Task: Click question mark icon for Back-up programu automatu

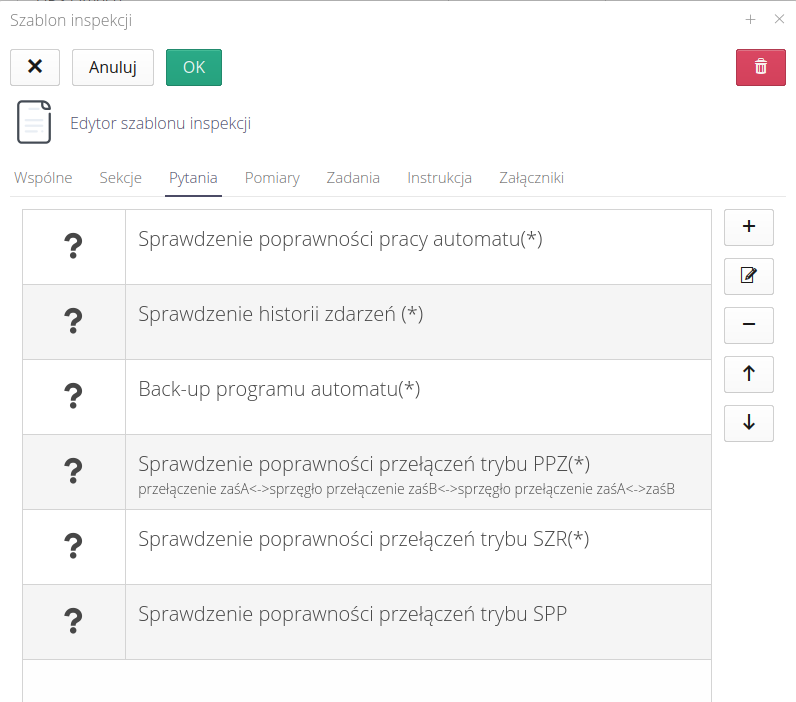Action: 73,397
